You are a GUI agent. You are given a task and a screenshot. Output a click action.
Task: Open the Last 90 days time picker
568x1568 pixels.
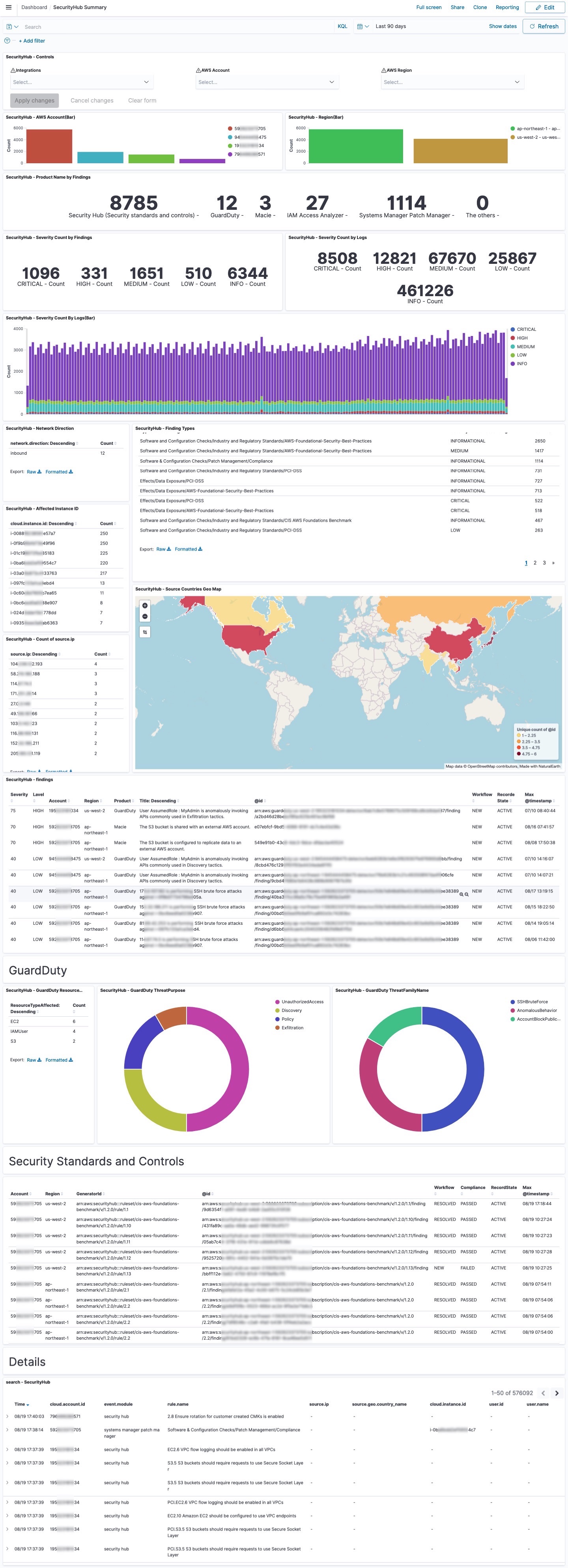tap(390, 27)
